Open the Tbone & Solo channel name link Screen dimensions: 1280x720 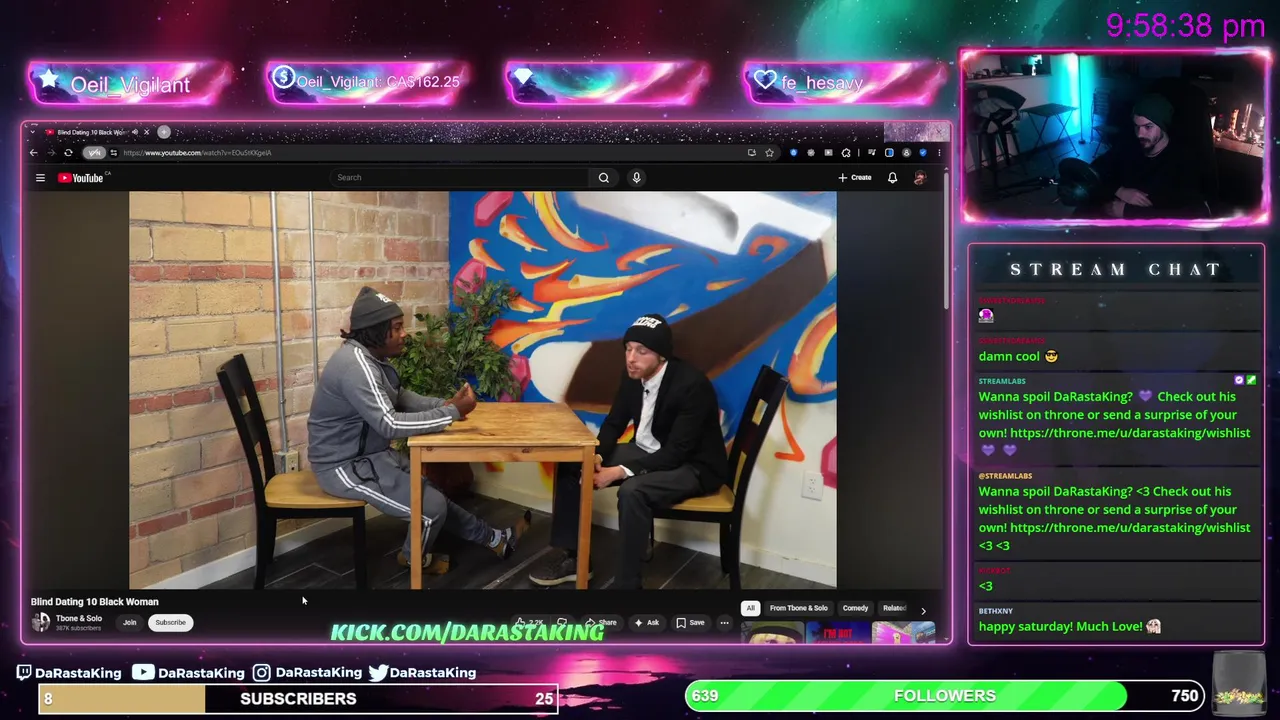click(79, 618)
